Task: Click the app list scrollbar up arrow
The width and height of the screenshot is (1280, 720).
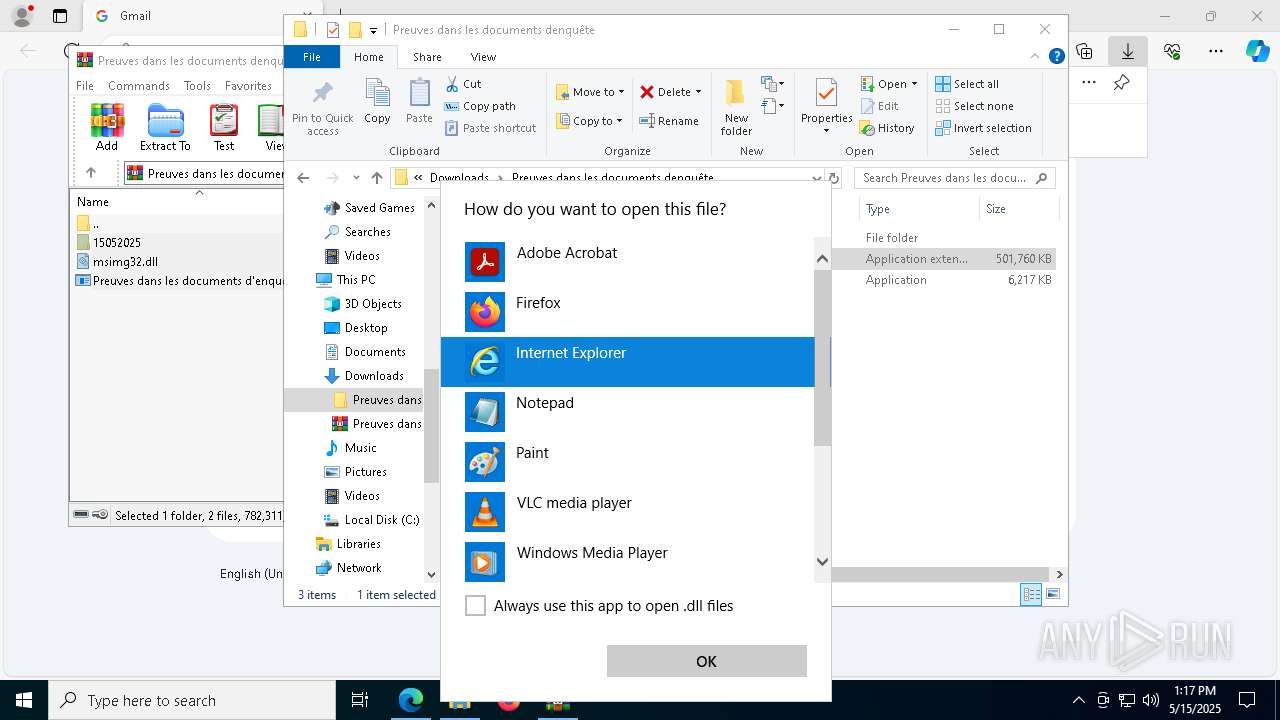Action: click(822, 258)
